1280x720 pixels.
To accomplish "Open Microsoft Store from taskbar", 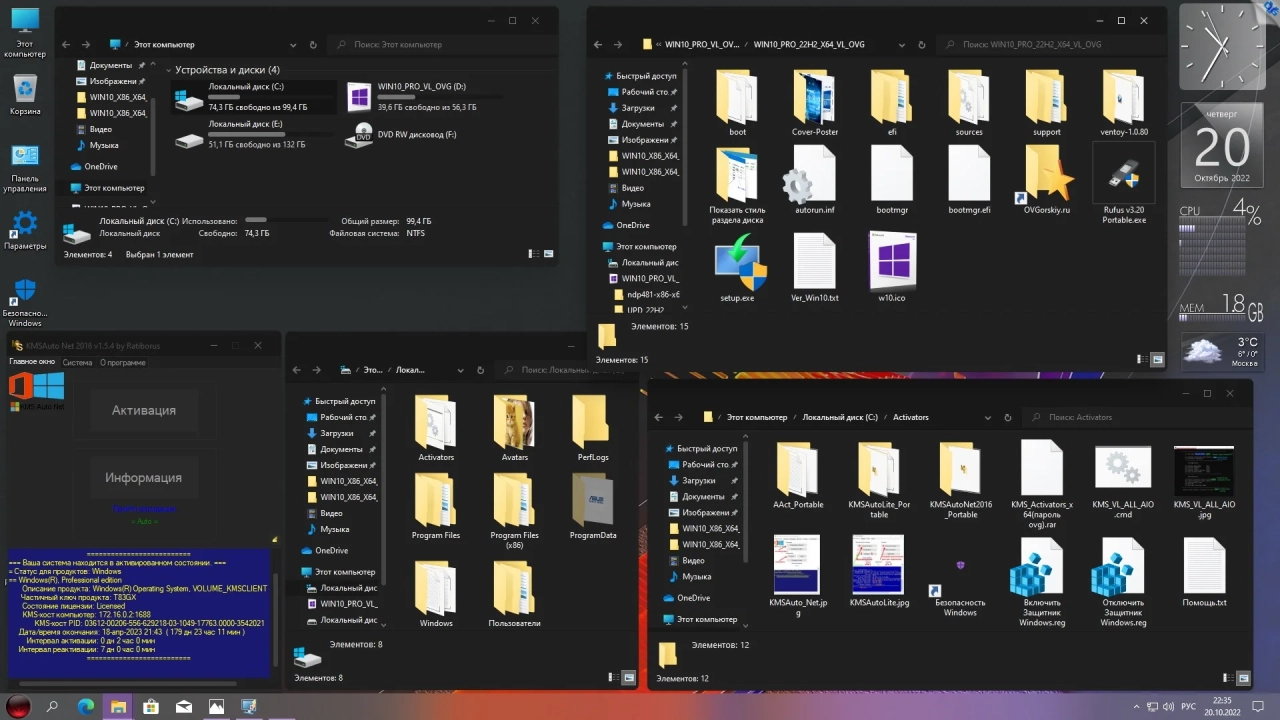I will tap(151, 706).
